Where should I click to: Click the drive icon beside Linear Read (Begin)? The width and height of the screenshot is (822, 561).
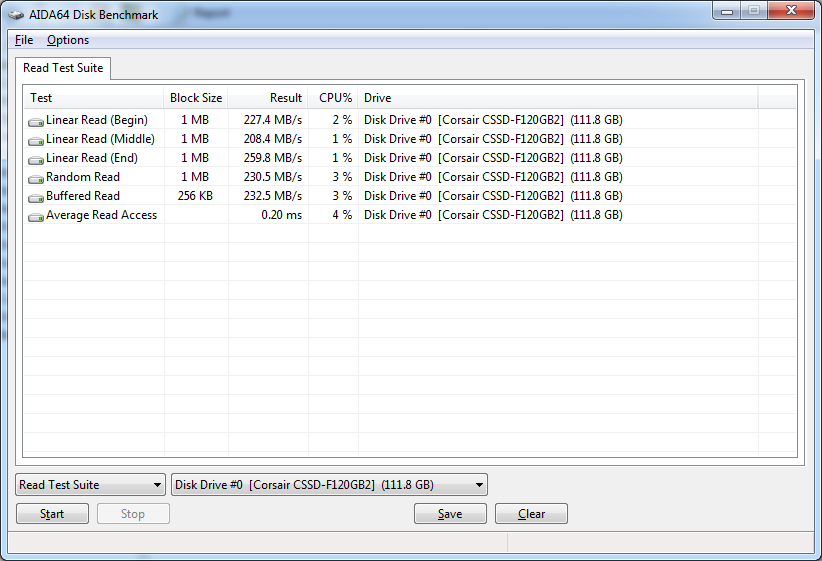point(36,122)
